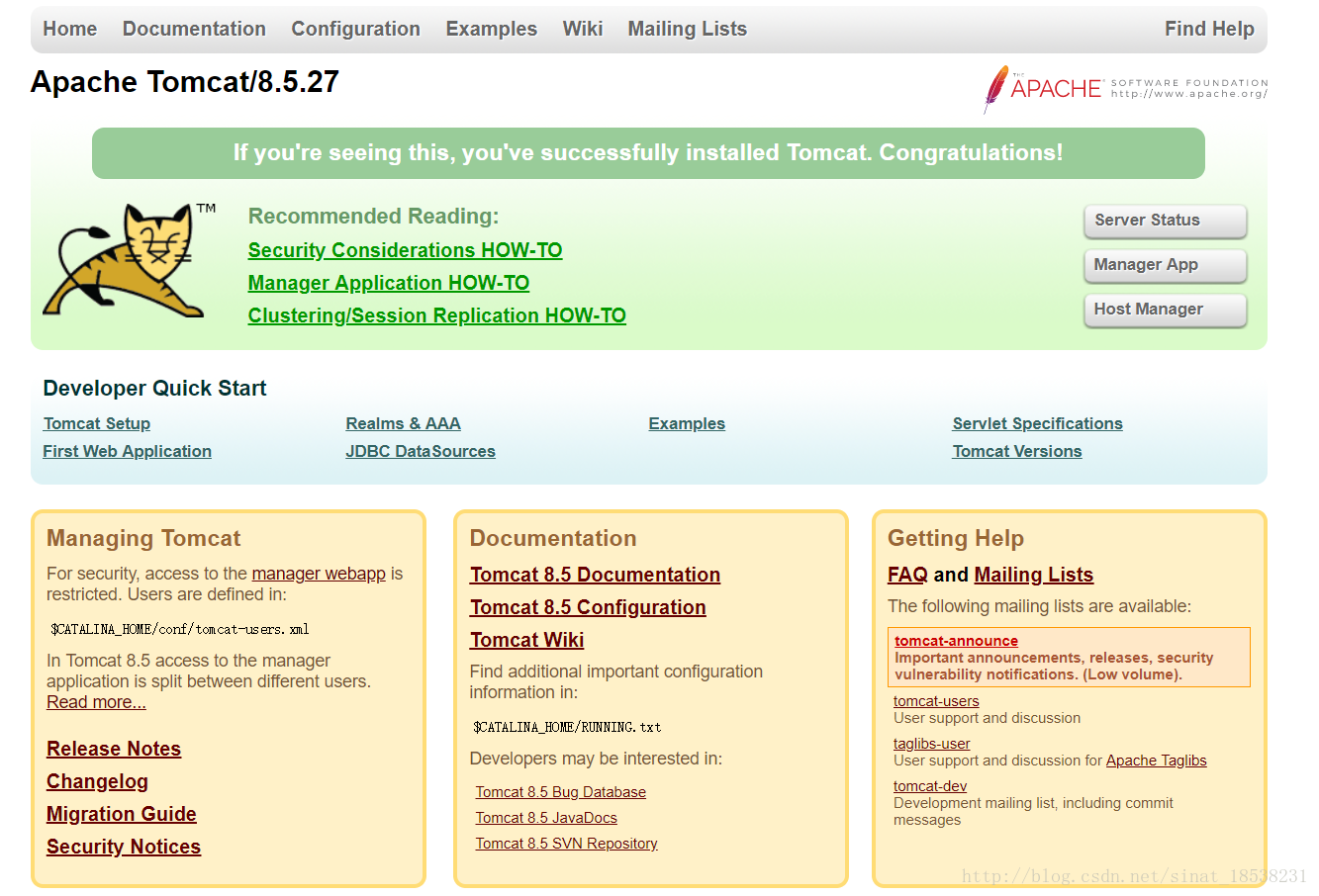This screenshot has width=1319, height=896.
Task: Open the Manager App button
Action: click(x=1166, y=265)
